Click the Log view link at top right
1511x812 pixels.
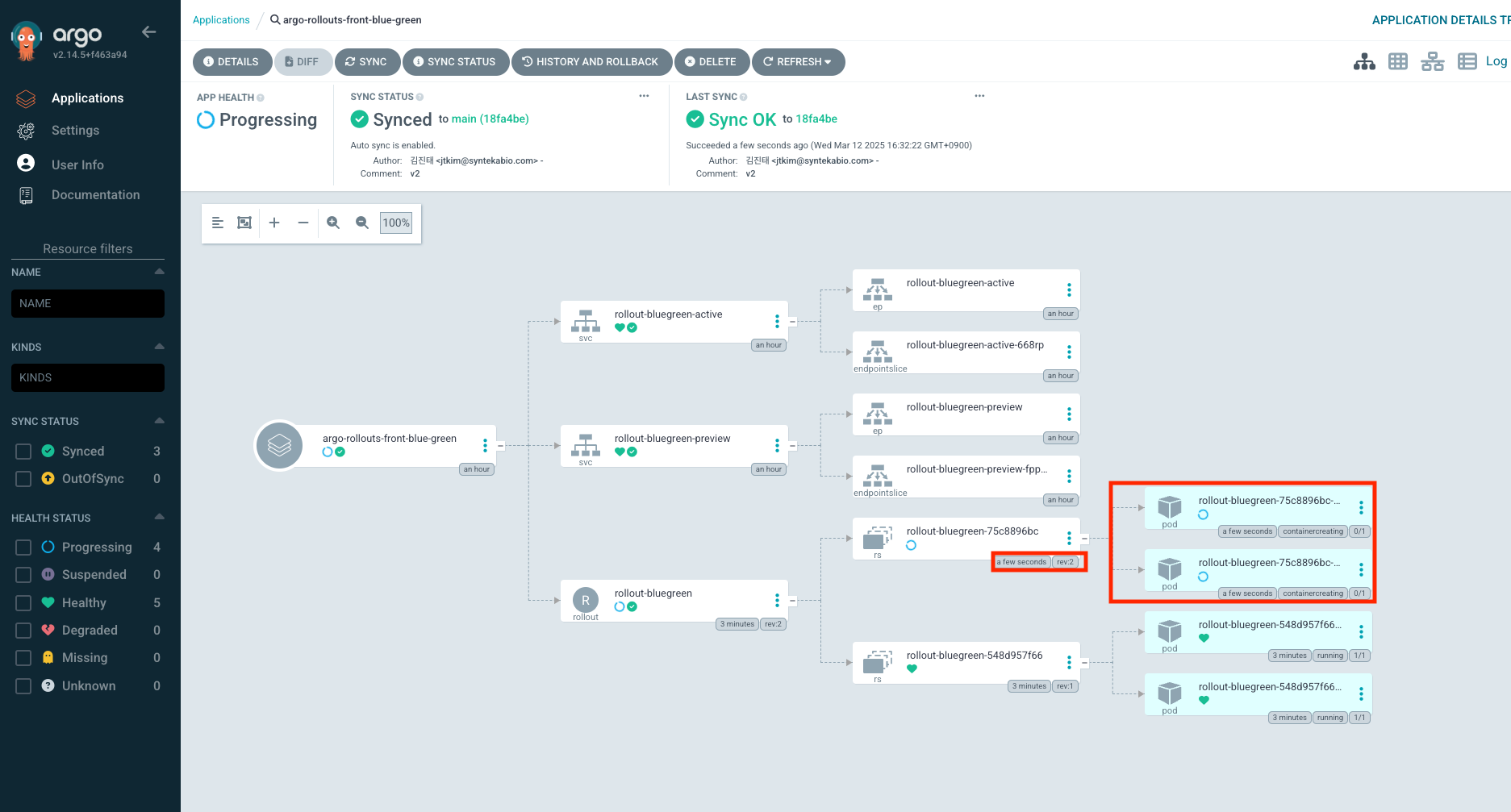tap(1496, 61)
